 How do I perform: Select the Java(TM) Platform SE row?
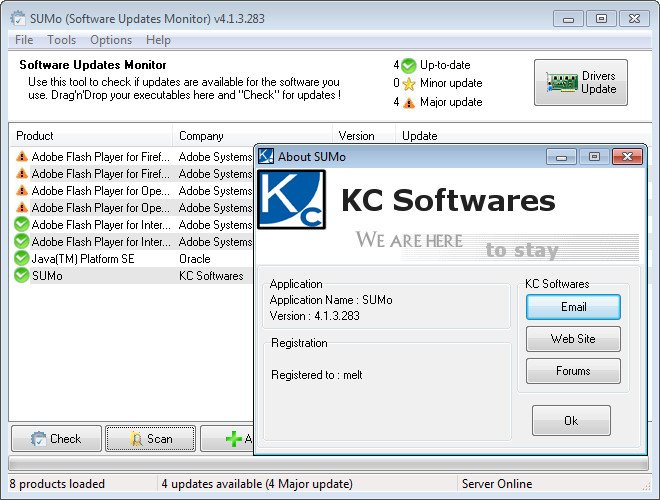click(132, 258)
